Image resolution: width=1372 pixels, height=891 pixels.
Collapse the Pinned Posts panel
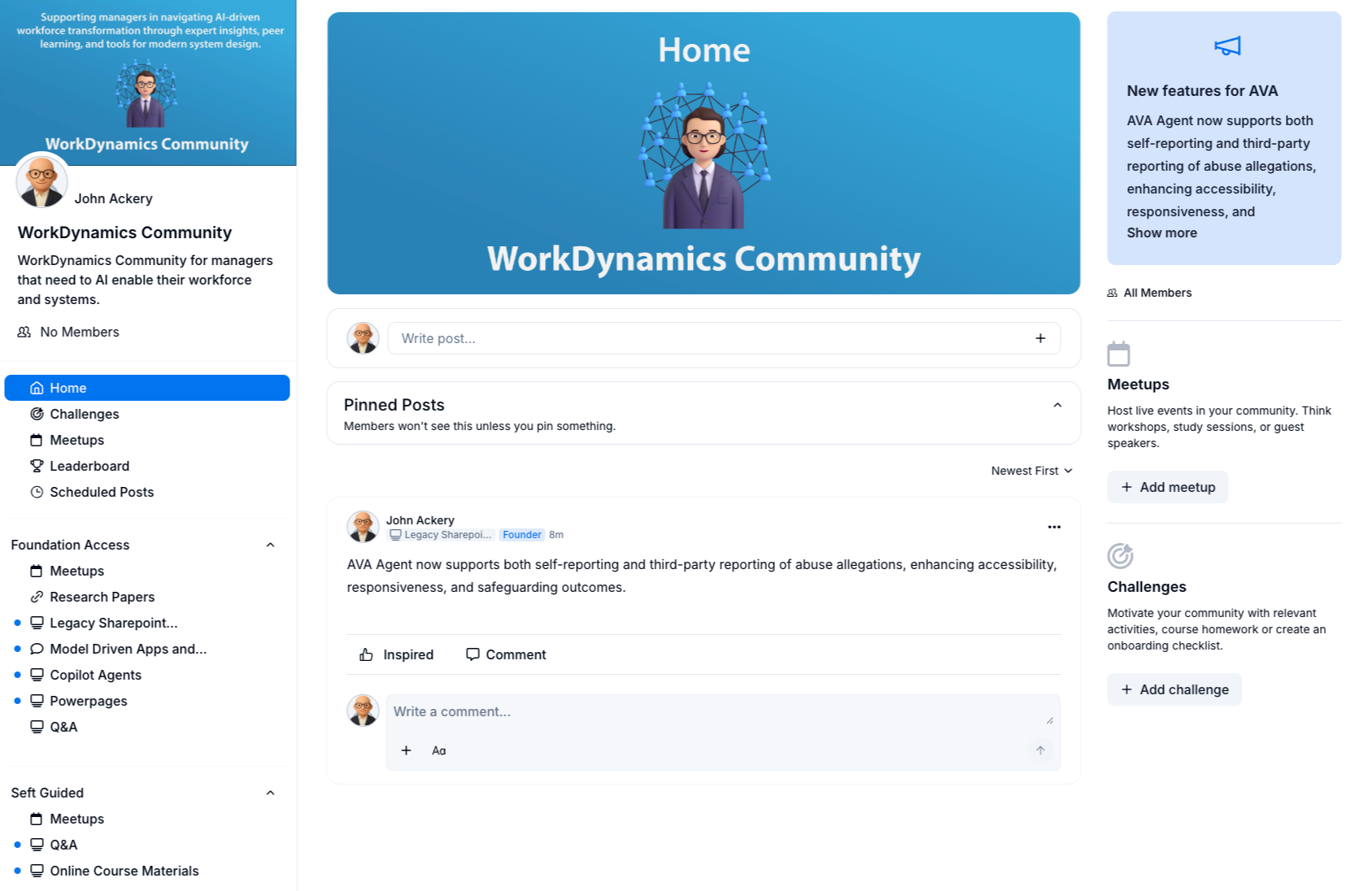(1057, 405)
